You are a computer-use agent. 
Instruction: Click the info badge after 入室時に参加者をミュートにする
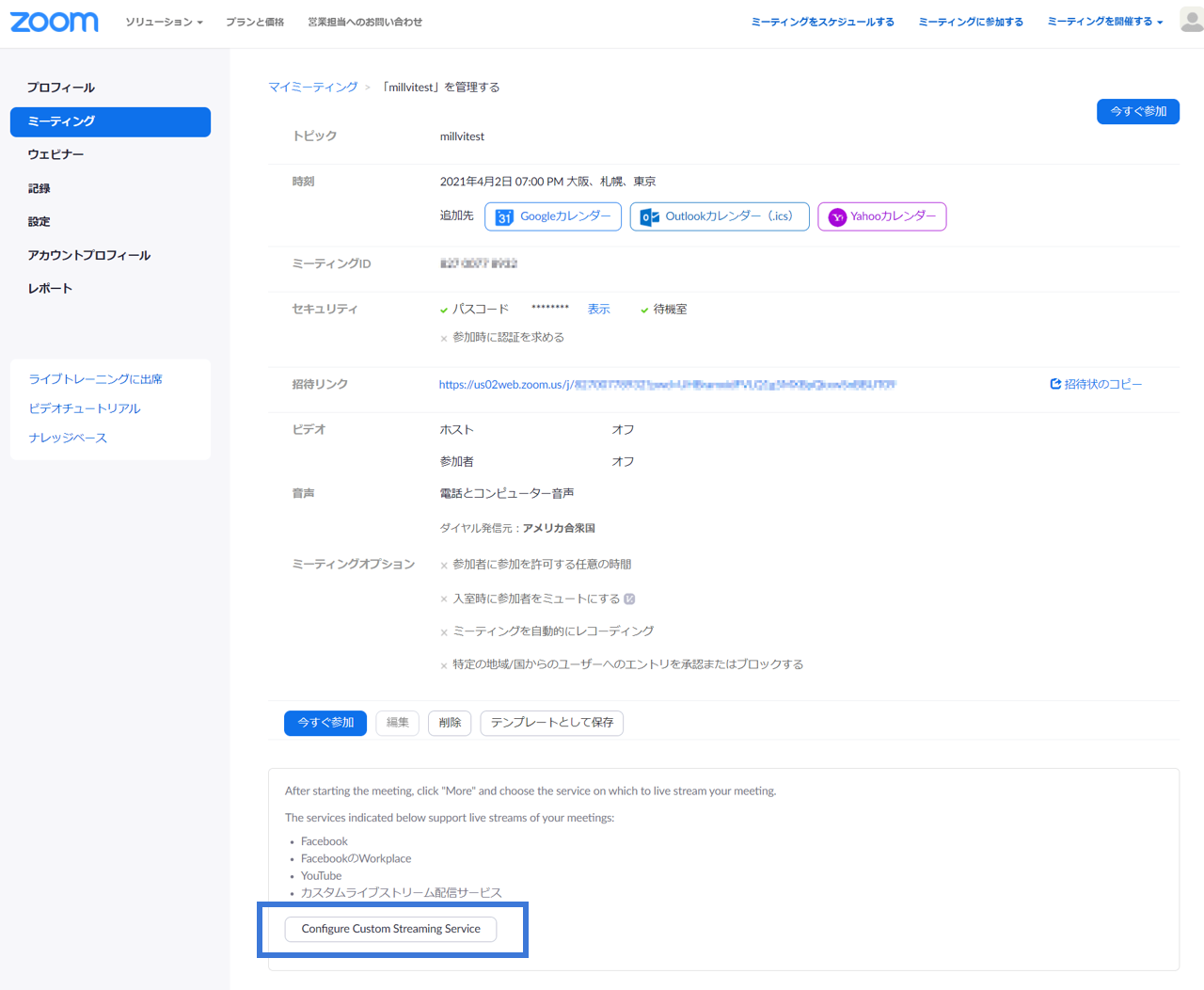pos(630,599)
